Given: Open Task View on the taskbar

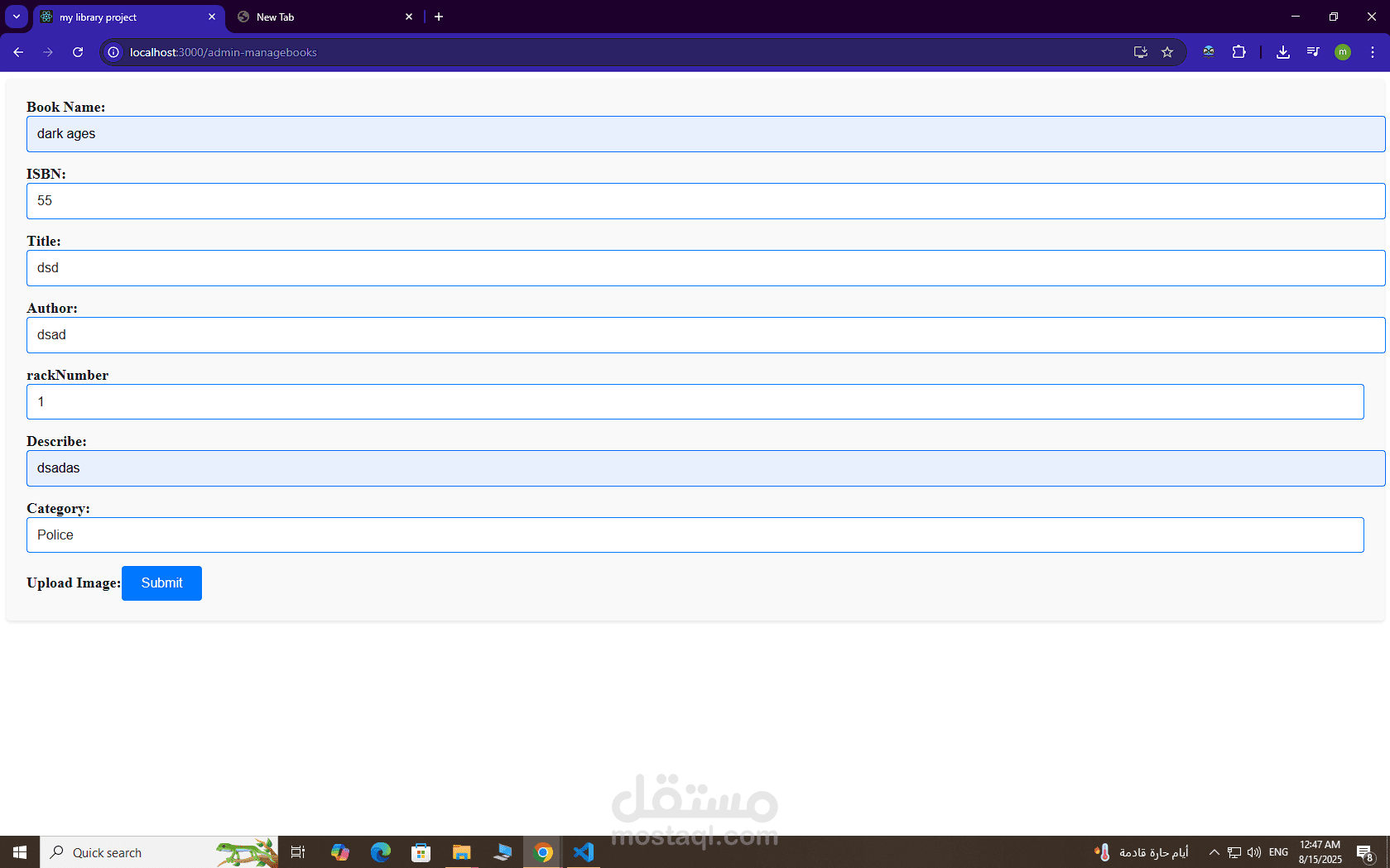Looking at the screenshot, I should (298, 852).
